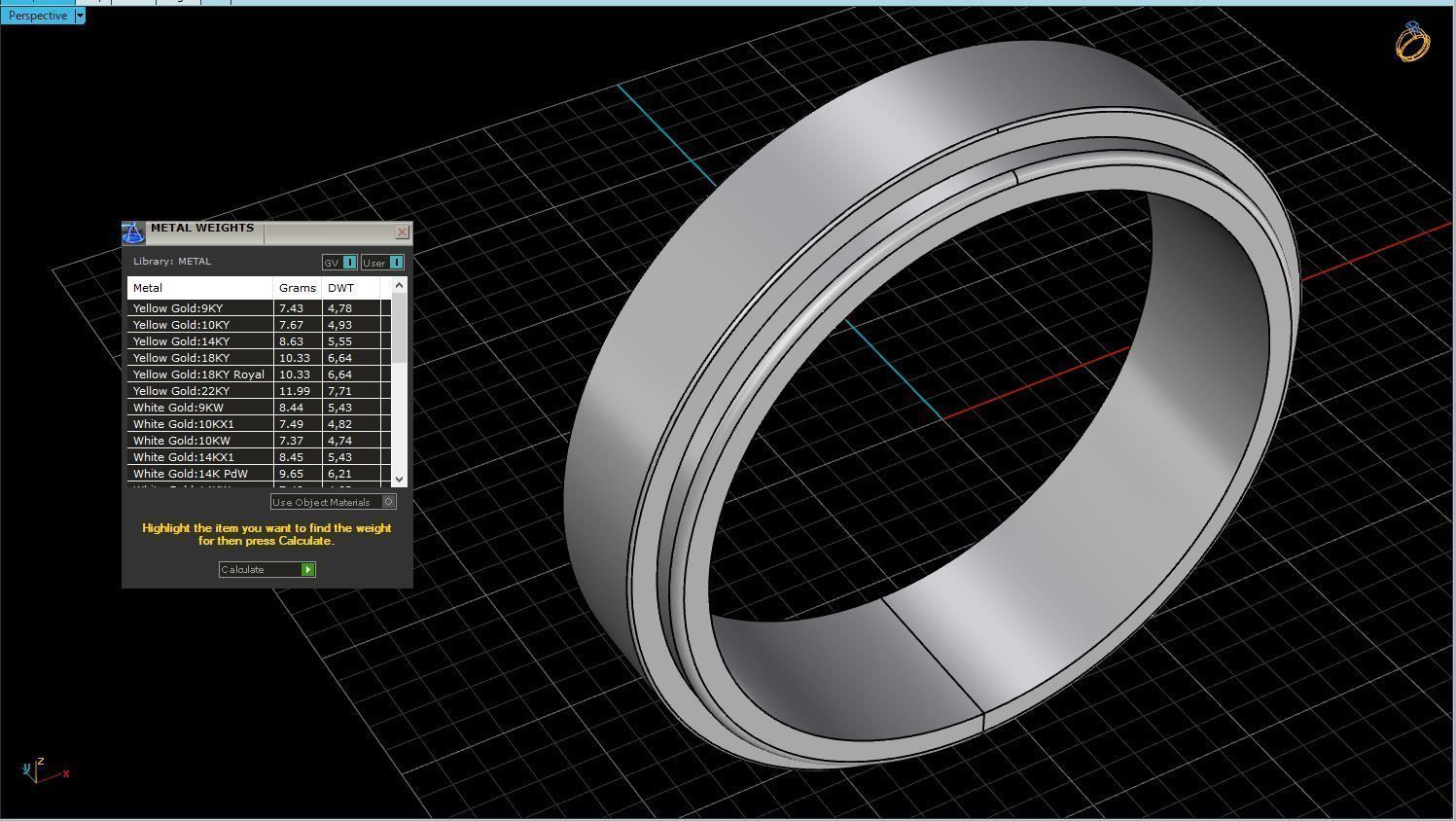Click the Metal Weights scale icon
Screen dimensions: 1456x821
[133, 232]
